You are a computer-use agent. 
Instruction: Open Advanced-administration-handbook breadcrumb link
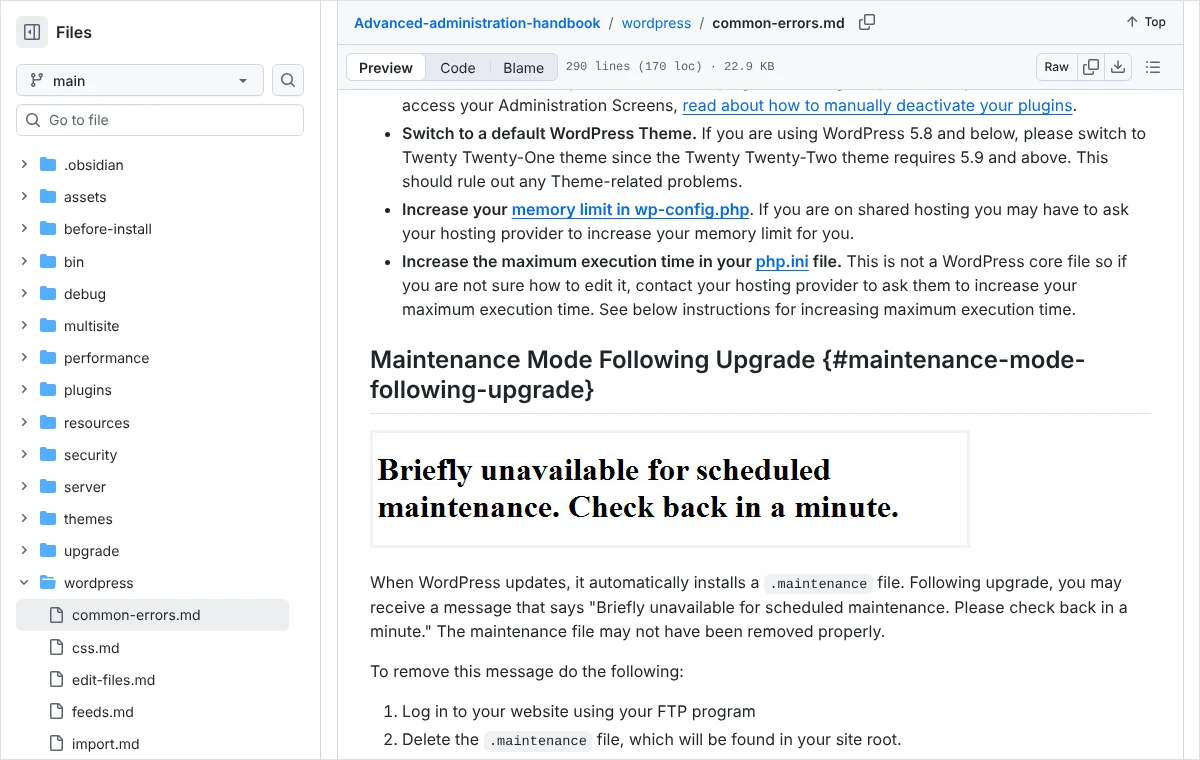(x=477, y=22)
